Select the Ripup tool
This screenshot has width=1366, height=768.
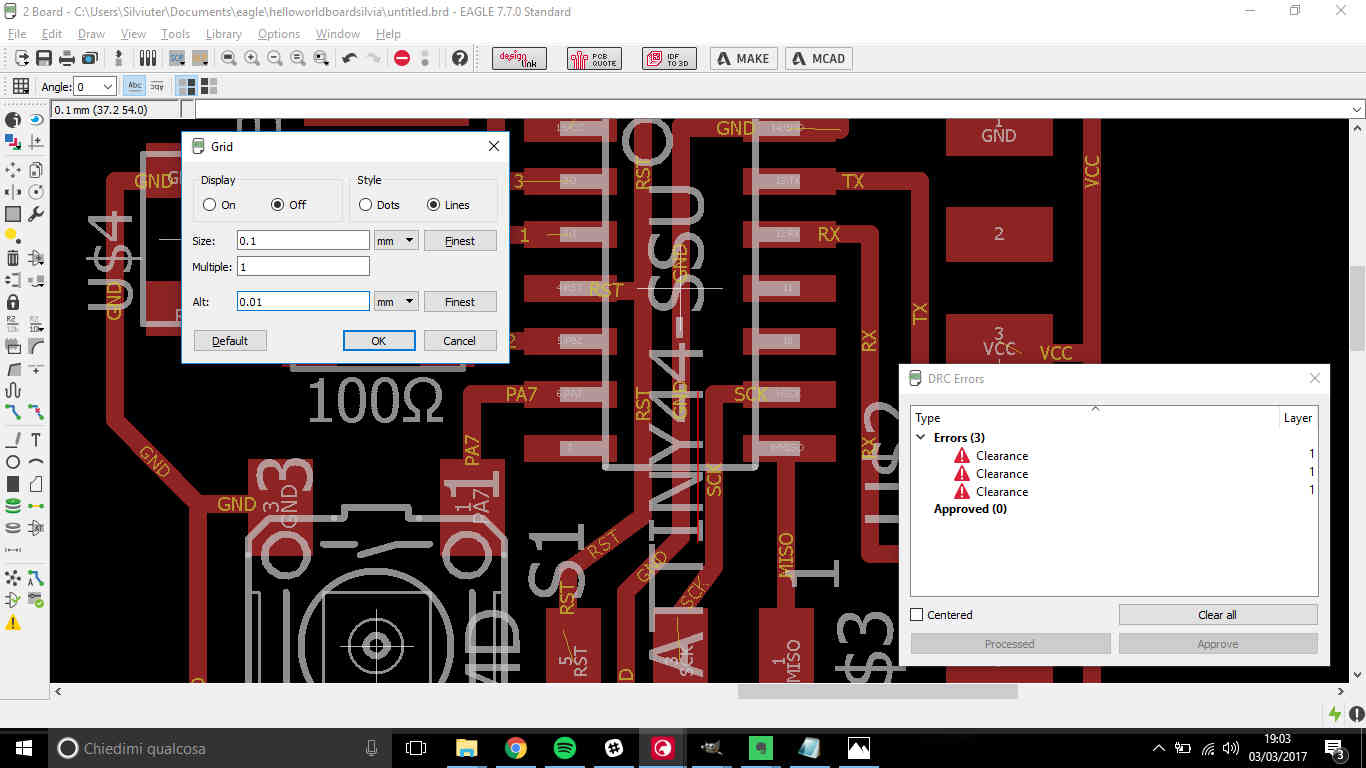click(x=36, y=411)
